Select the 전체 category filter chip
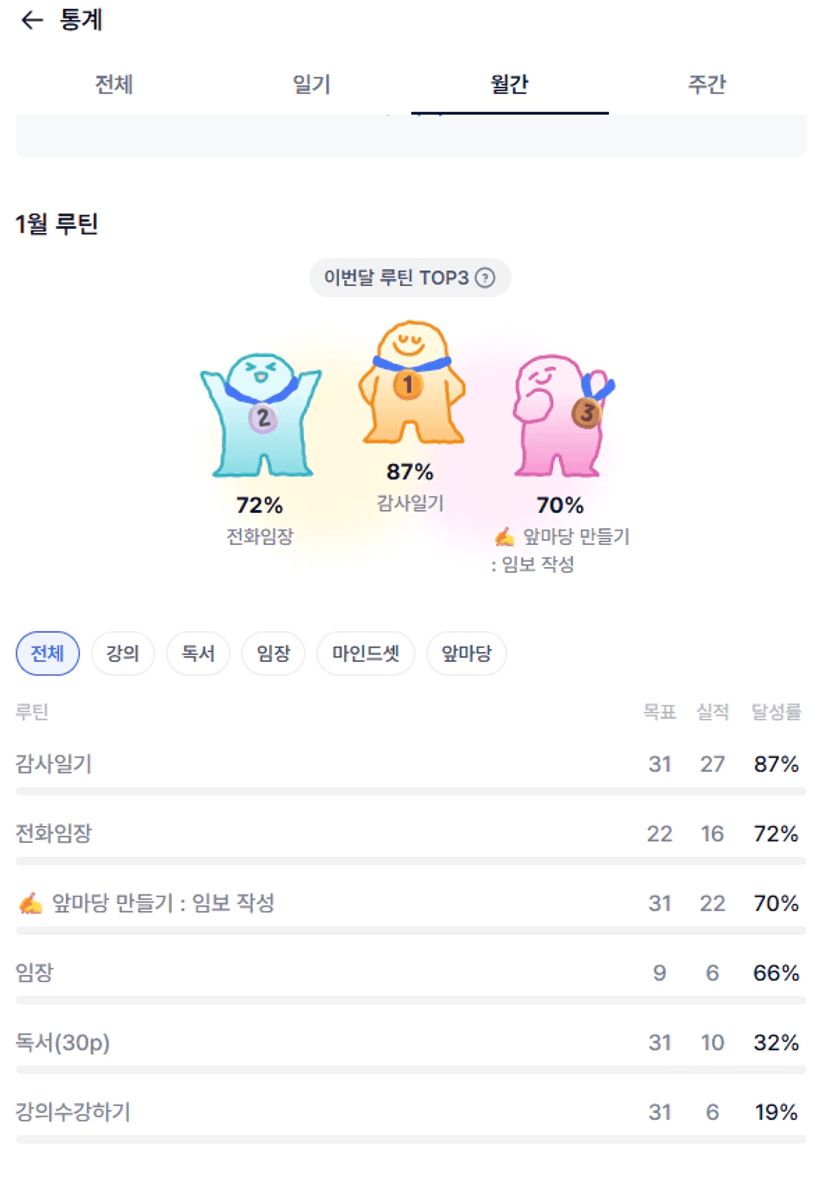The height and width of the screenshot is (1183, 827). (47, 654)
